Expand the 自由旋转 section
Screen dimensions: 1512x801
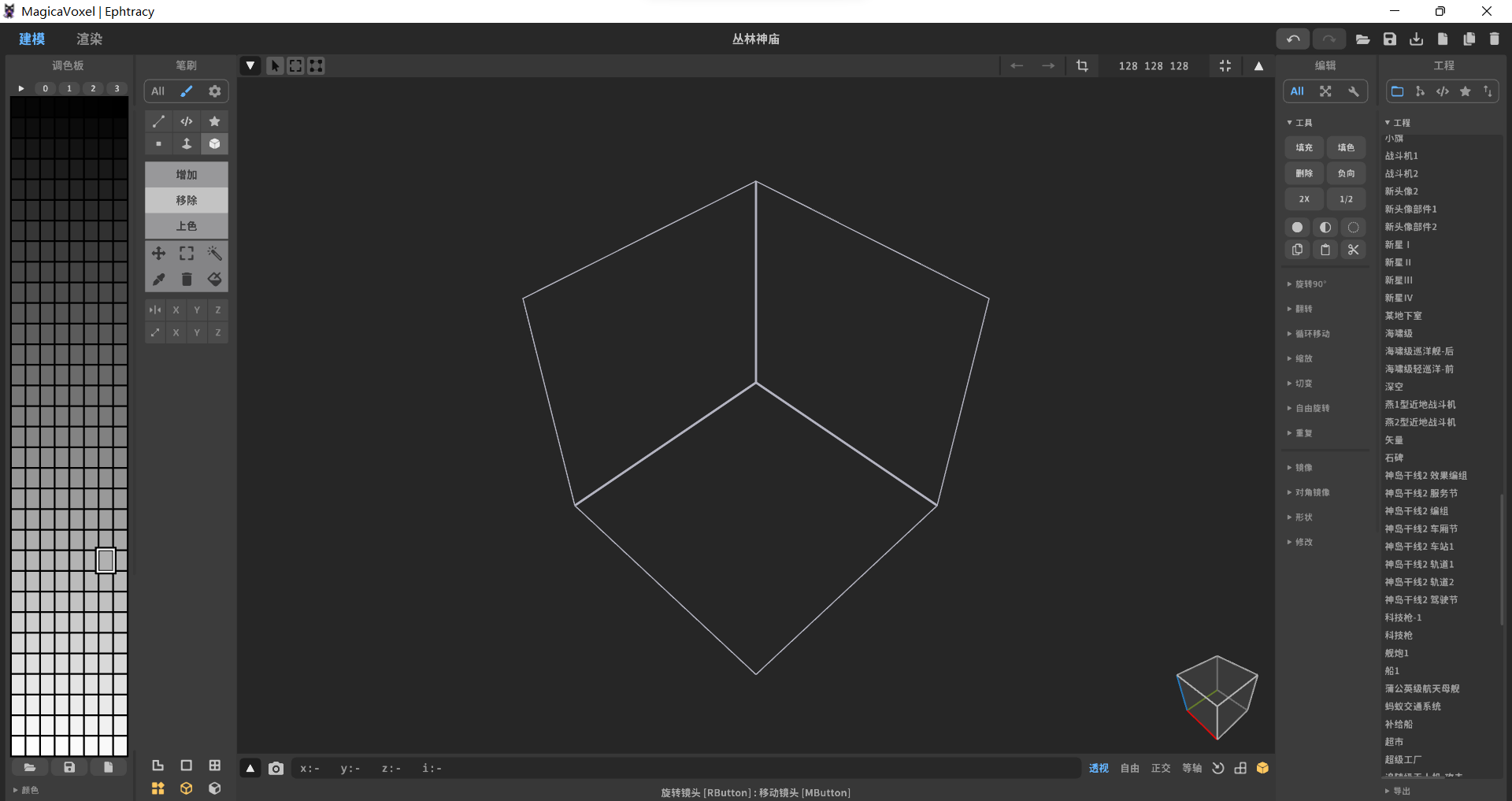click(x=1309, y=409)
